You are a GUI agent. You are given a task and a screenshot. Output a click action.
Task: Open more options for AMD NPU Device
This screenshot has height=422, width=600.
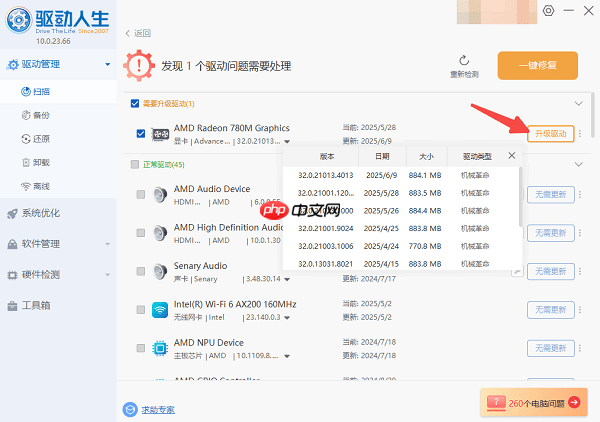coord(580,348)
